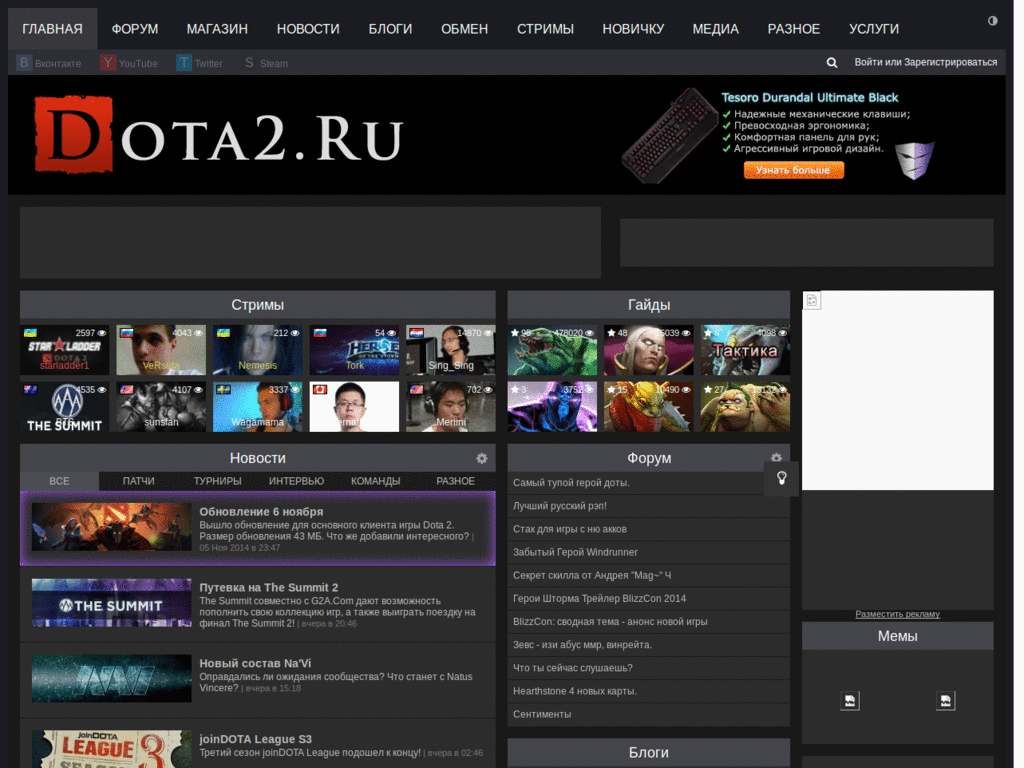Open thread Сентименты
This screenshot has height=768, width=1024.
click(542, 714)
